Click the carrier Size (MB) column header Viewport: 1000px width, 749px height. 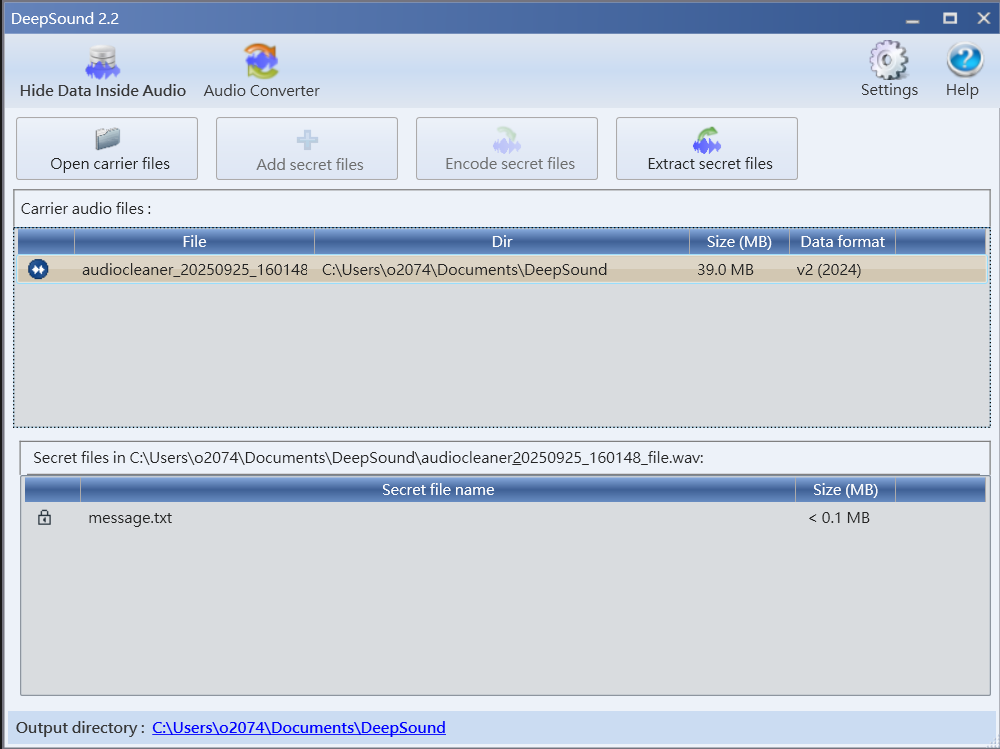739,242
